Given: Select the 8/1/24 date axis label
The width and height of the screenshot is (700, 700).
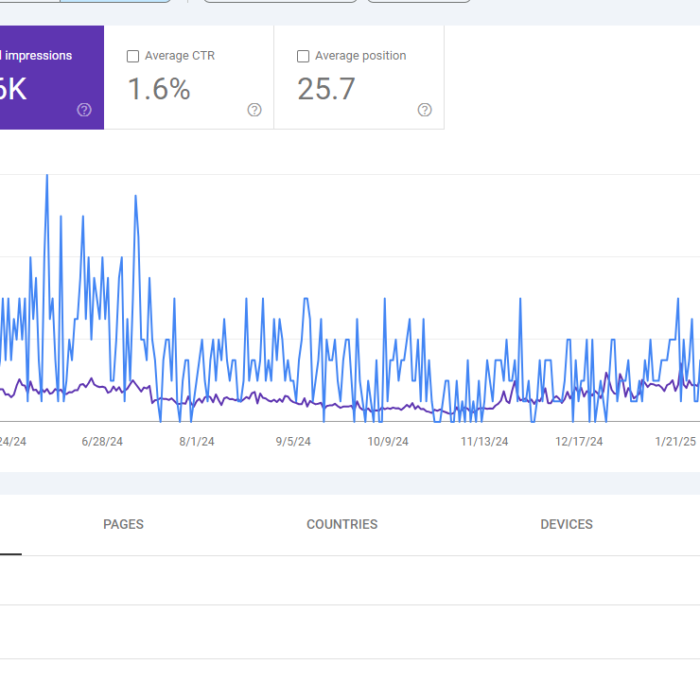Looking at the screenshot, I should pos(197,441).
